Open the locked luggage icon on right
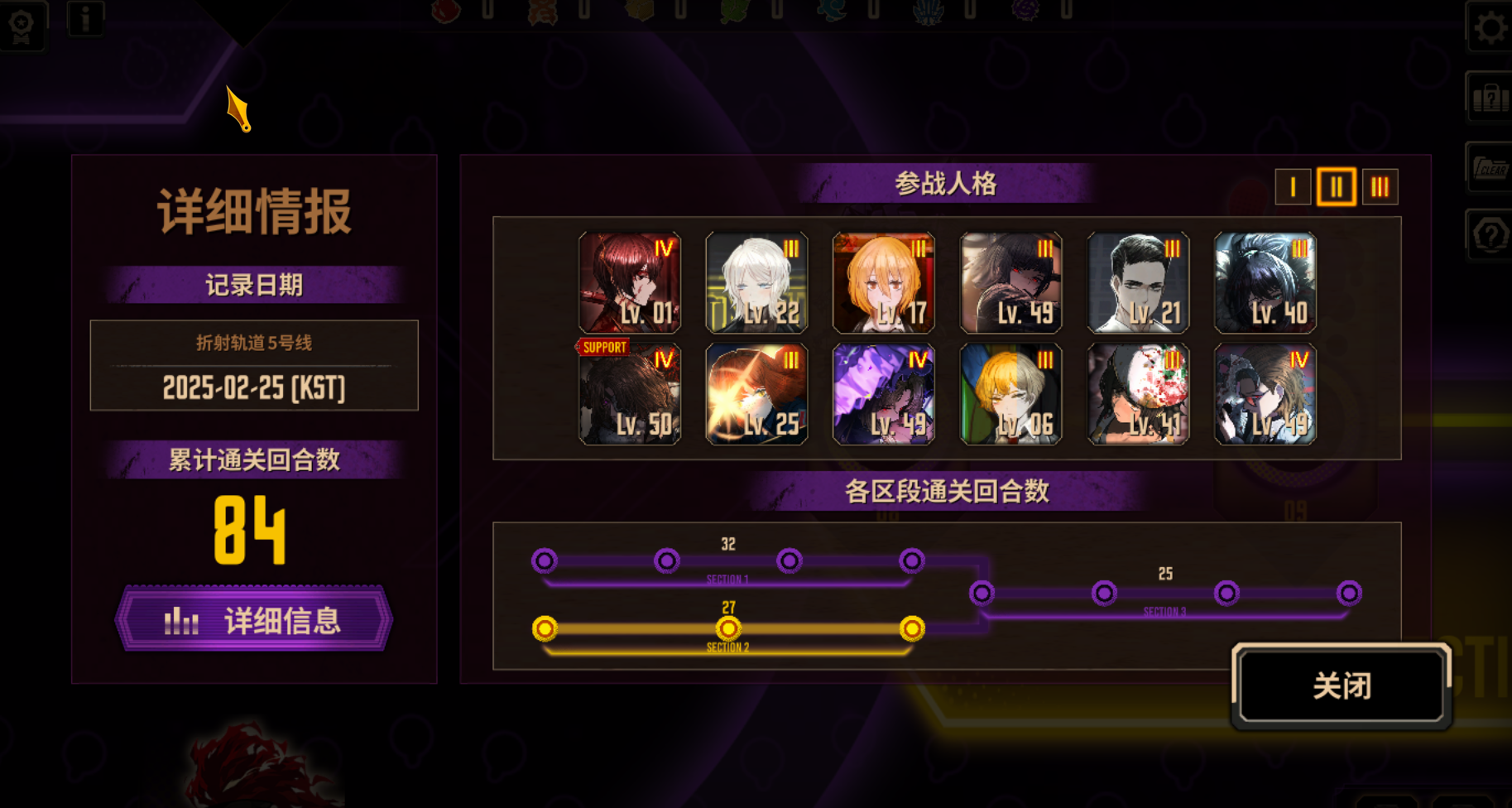 tap(1491, 99)
